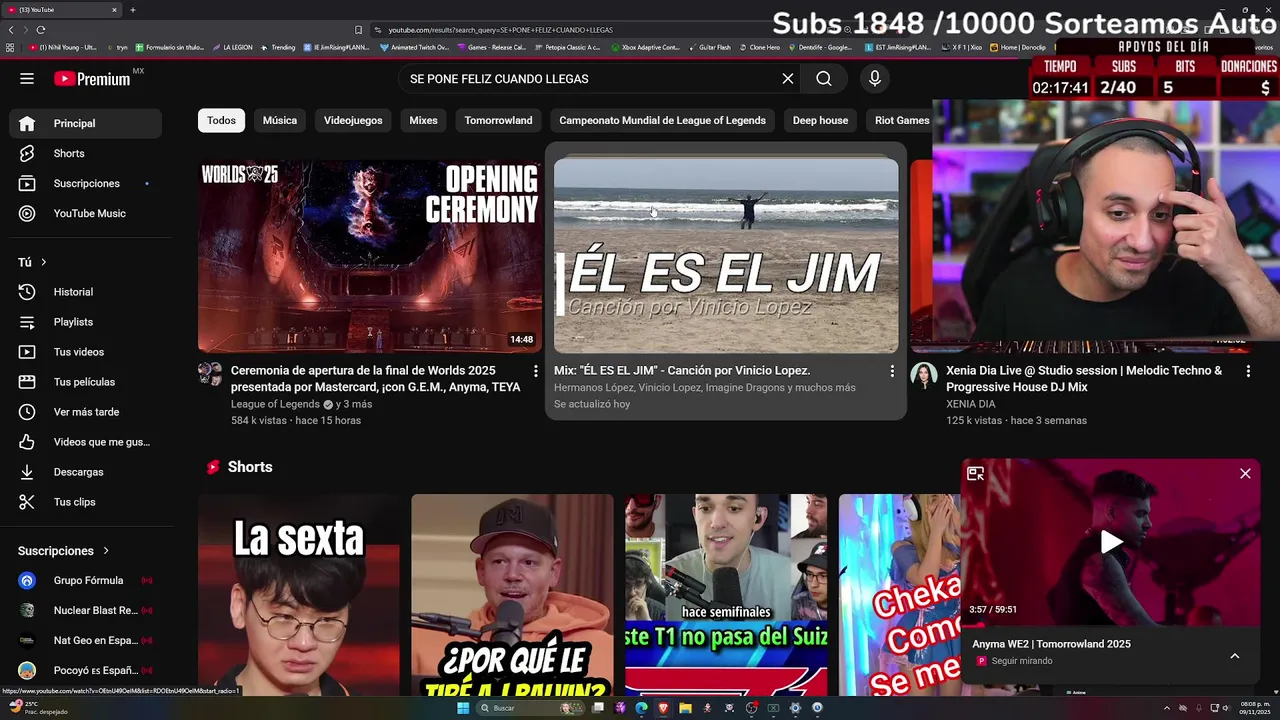This screenshot has width=1280, height=720.
Task: Open more options for Worlds ceremony video
Action: pos(535,371)
